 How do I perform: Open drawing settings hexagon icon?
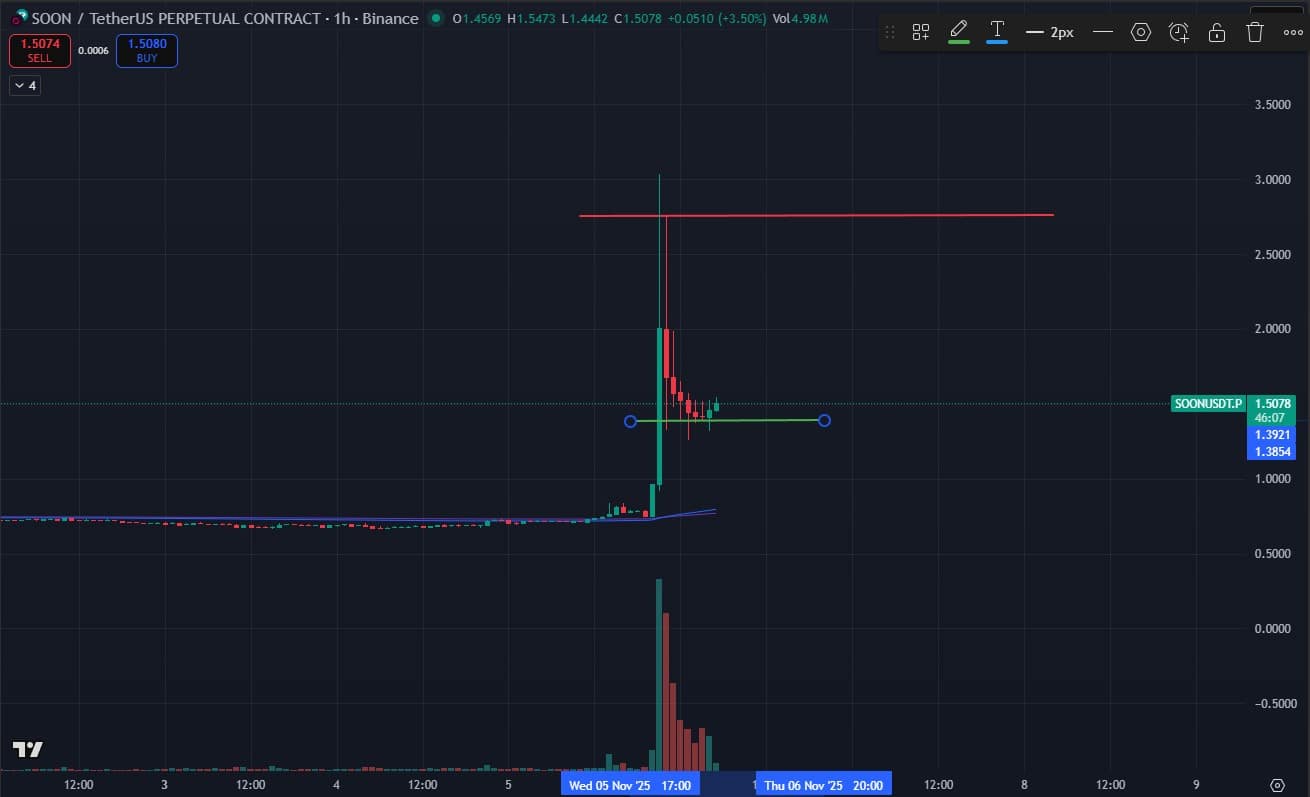coord(1141,32)
